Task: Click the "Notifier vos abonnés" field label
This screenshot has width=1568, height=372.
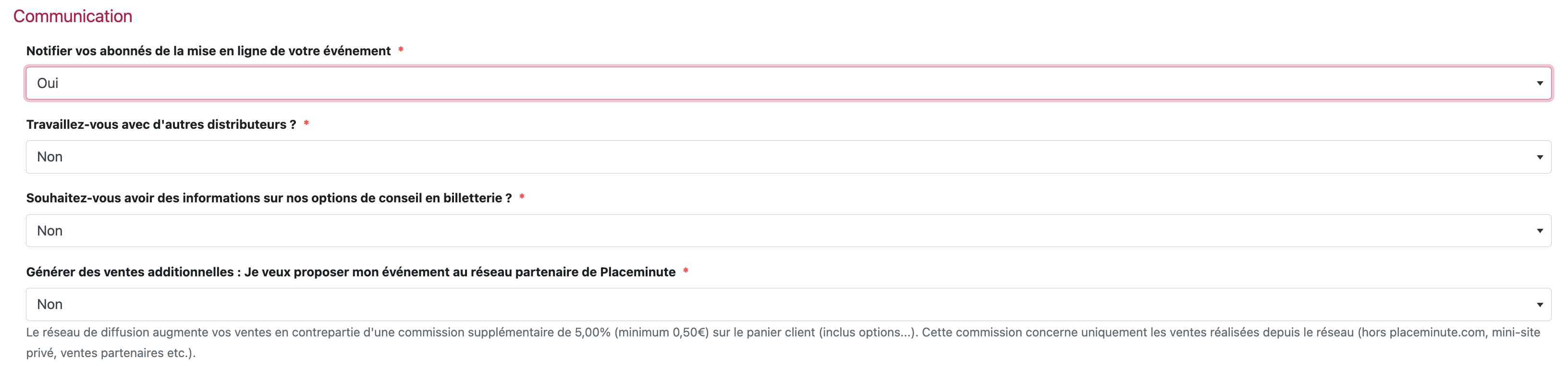Action: point(208,51)
